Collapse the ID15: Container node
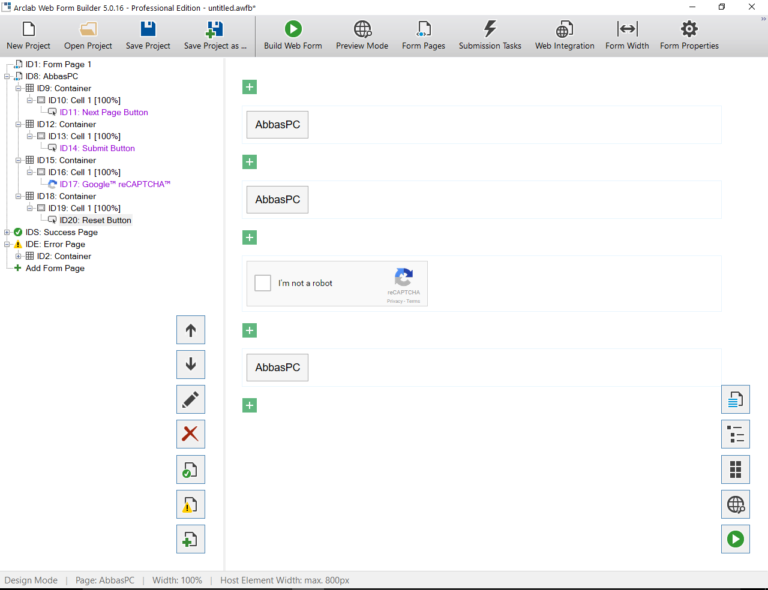The height and width of the screenshot is (590, 768). pyautogui.click(x=18, y=160)
